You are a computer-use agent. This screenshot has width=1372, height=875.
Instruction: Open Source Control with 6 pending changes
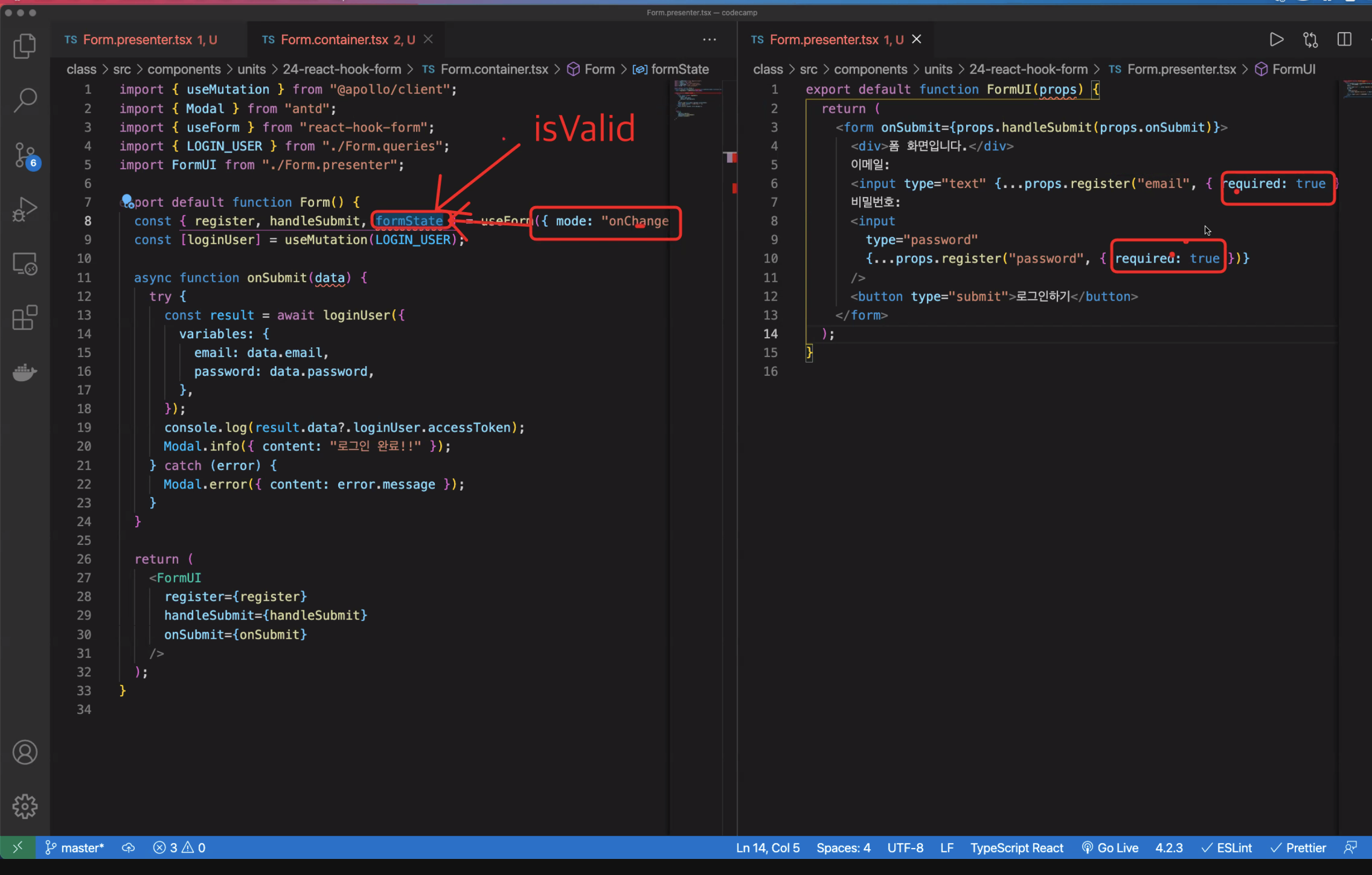pos(25,155)
